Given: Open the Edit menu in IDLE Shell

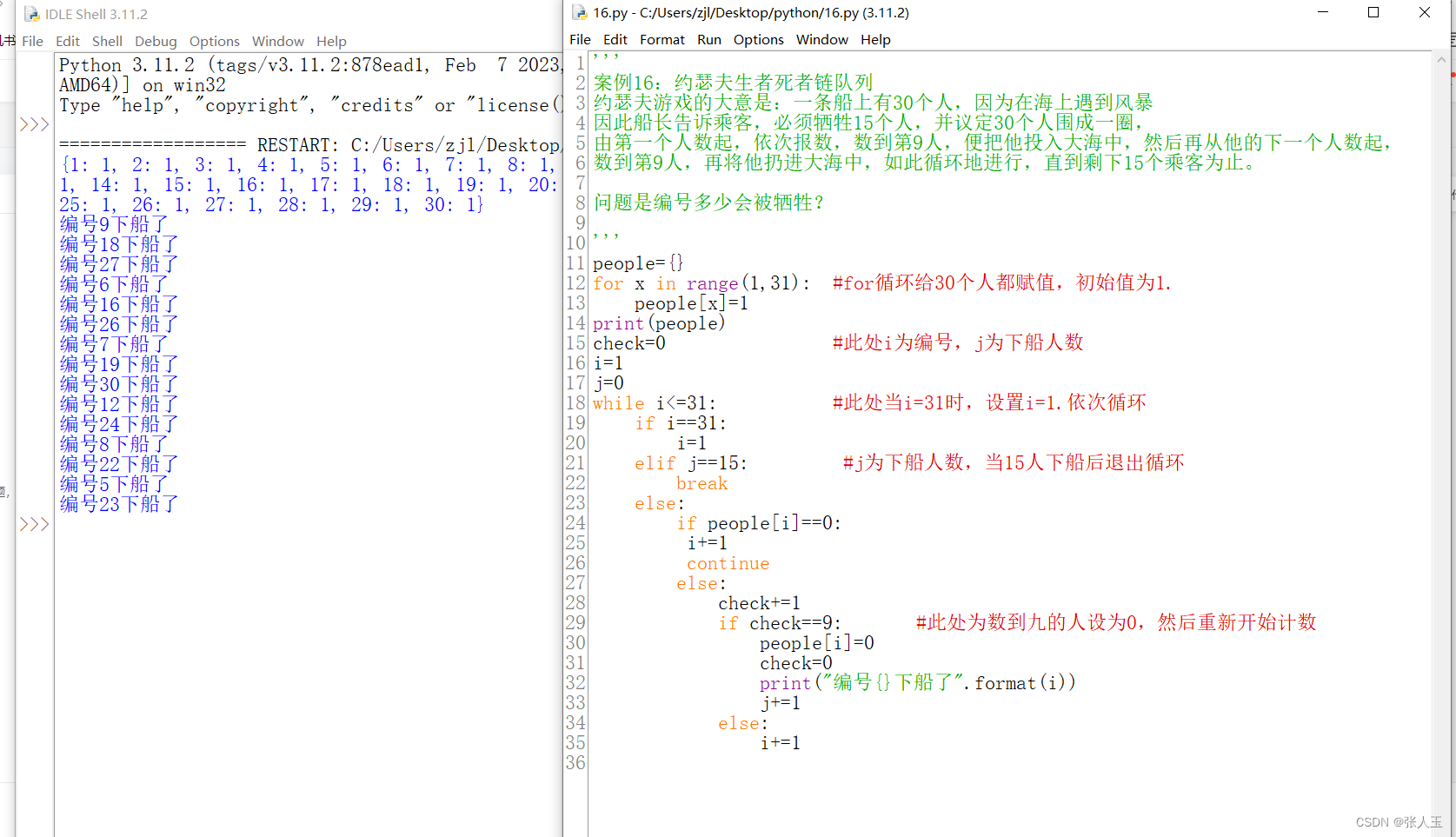Looking at the screenshot, I should (x=68, y=41).
